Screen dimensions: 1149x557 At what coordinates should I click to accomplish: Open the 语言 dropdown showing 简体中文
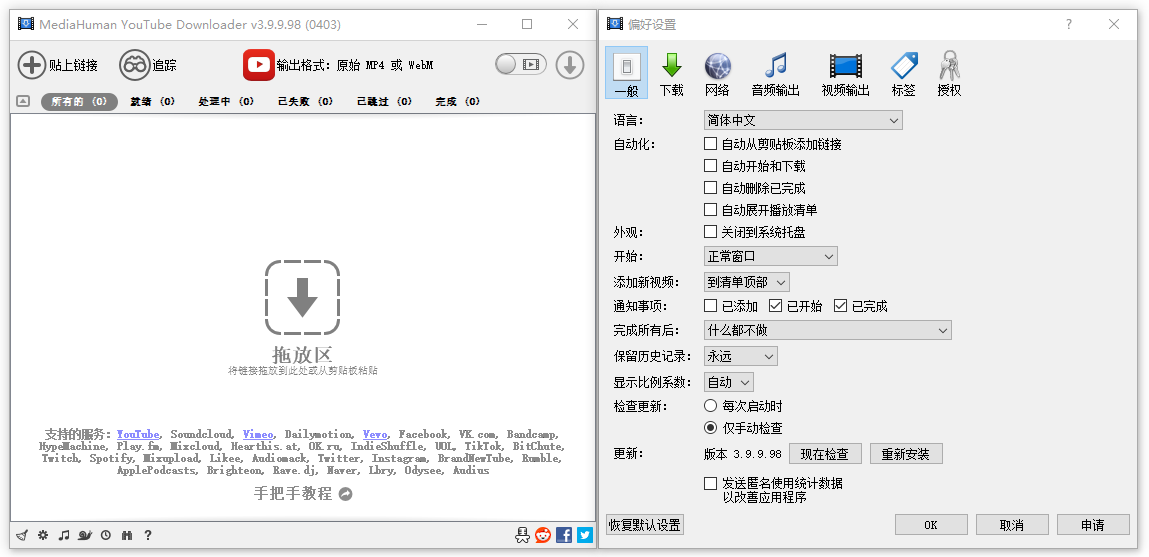[x=802, y=120]
